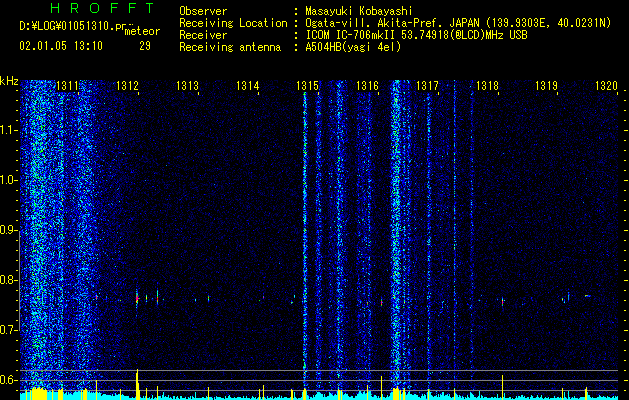629x400 pixels.
Task: Click the kHz axis unit label
Action: click(9, 81)
